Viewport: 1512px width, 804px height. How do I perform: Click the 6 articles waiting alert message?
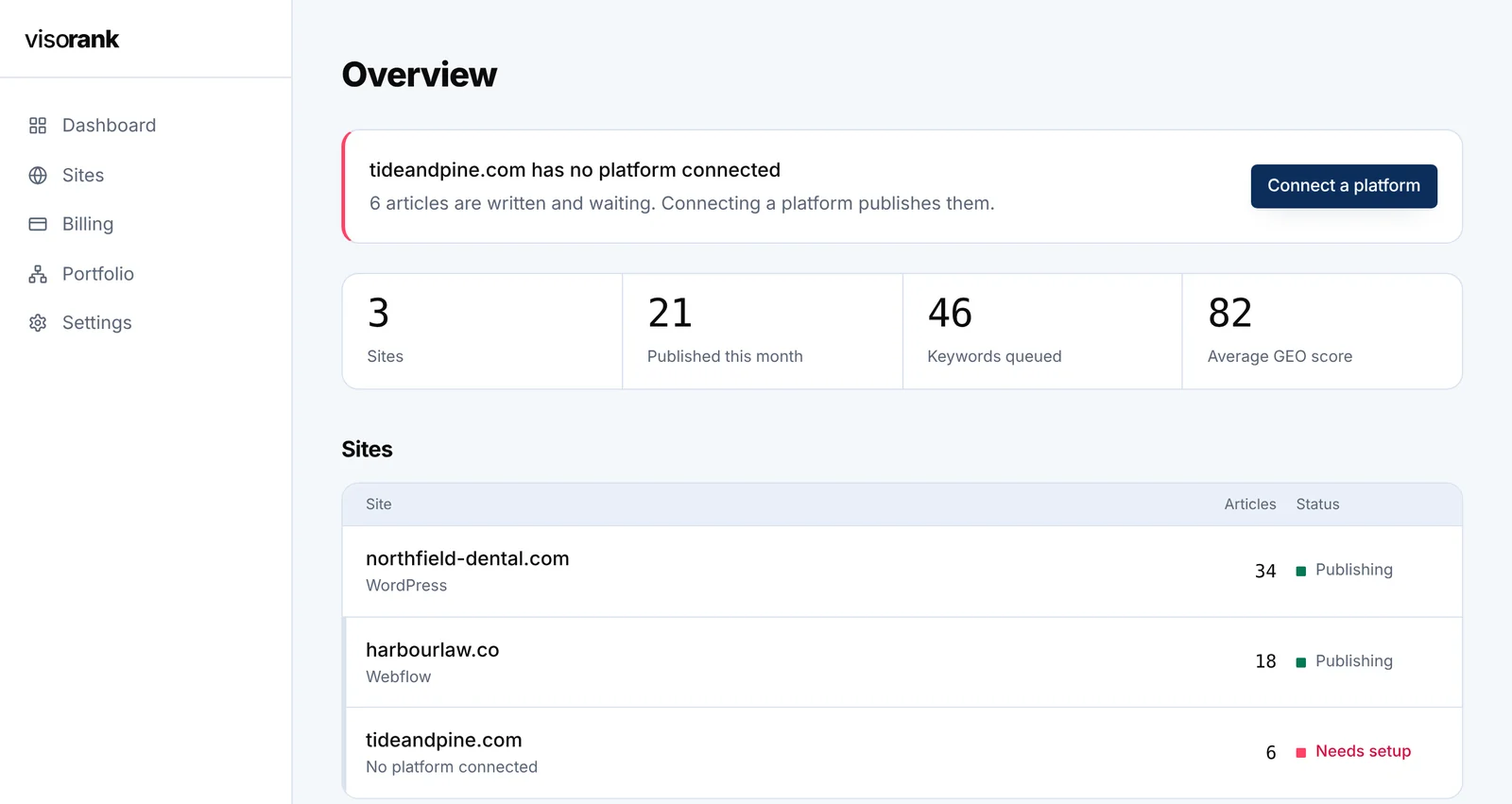[x=681, y=203]
